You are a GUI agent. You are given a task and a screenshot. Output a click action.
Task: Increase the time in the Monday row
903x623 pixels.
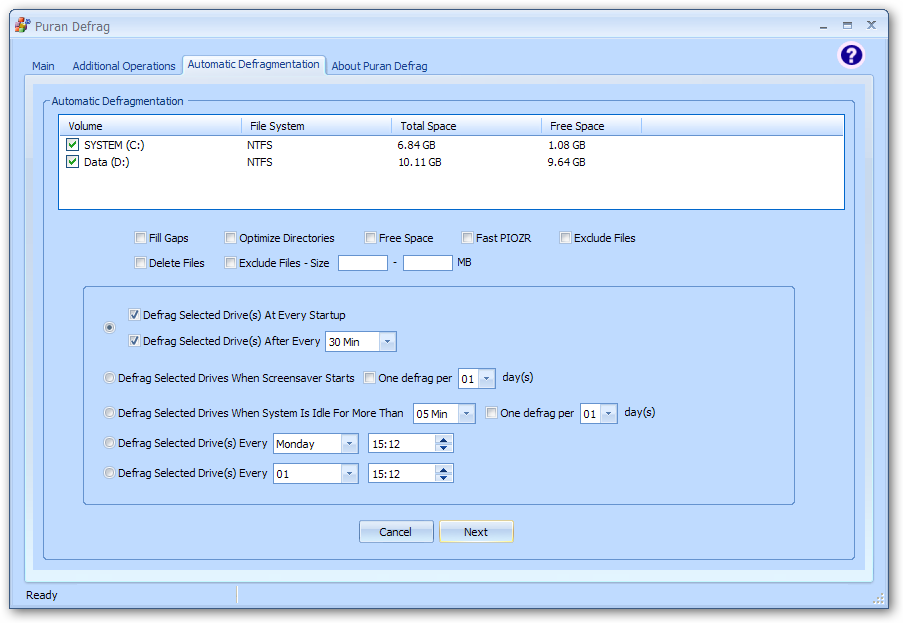[443, 440]
